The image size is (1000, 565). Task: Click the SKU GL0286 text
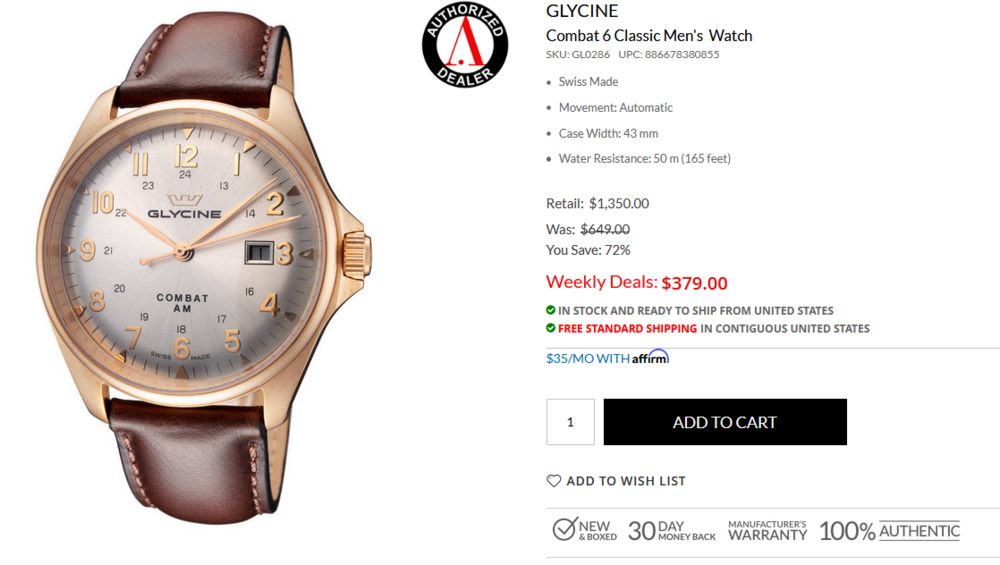(x=578, y=55)
